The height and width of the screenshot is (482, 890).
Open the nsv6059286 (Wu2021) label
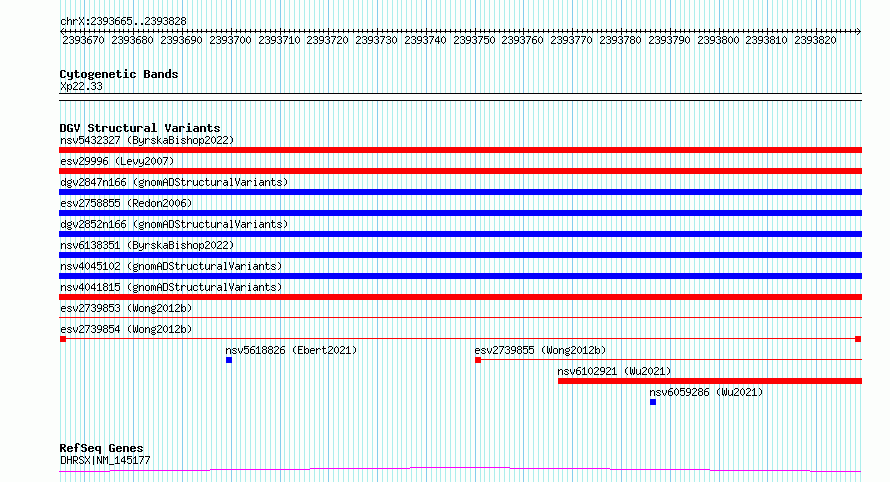click(x=706, y=392)
